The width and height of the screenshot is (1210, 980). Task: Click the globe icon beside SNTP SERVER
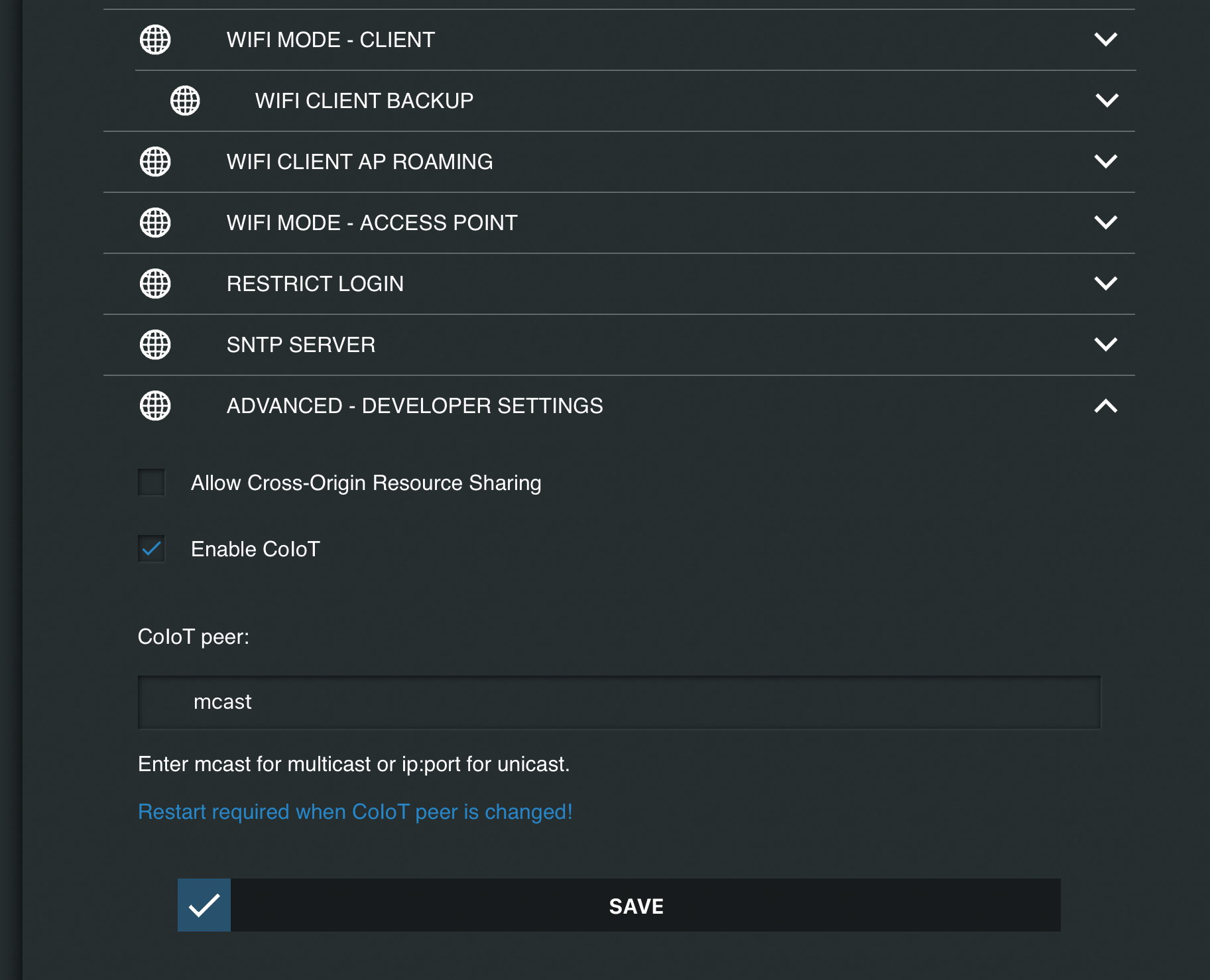(155, 345)
